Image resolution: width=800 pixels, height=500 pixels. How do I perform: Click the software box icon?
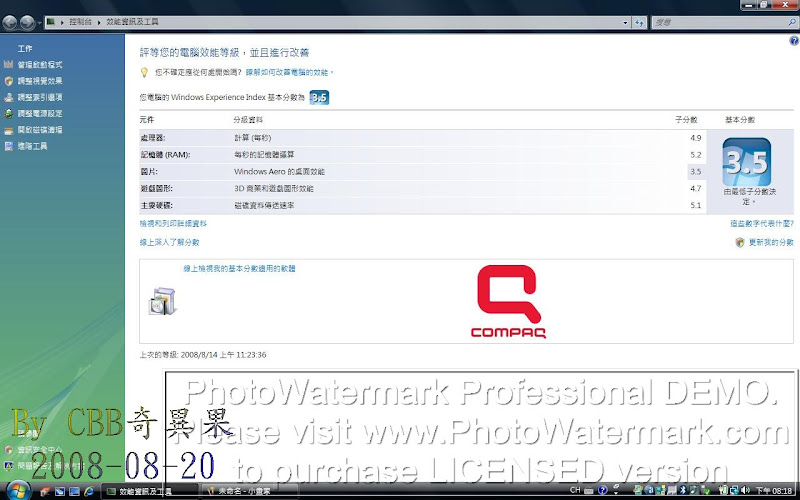(x=162, y=301)
